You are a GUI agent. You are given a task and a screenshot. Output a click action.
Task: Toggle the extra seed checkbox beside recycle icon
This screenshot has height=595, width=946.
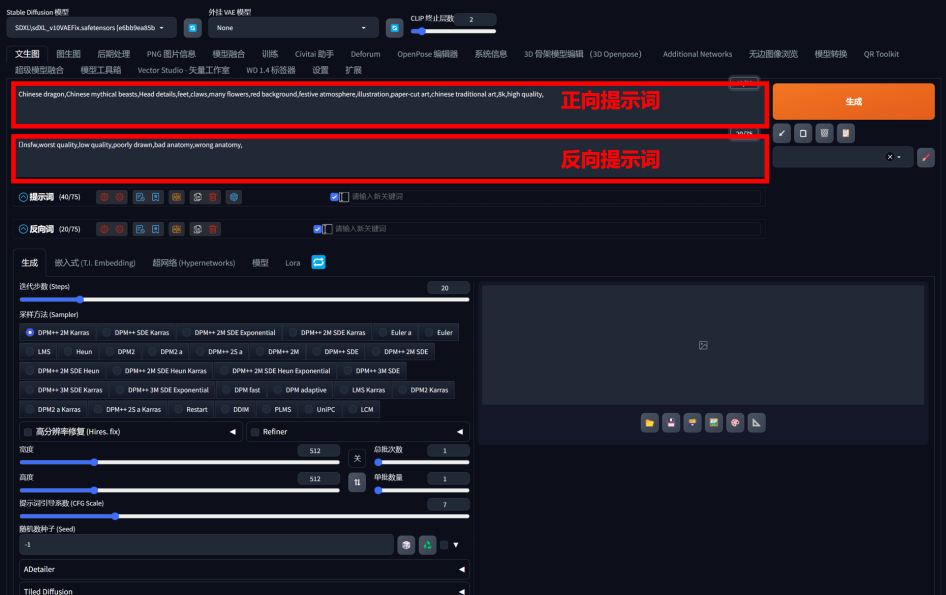444,545
